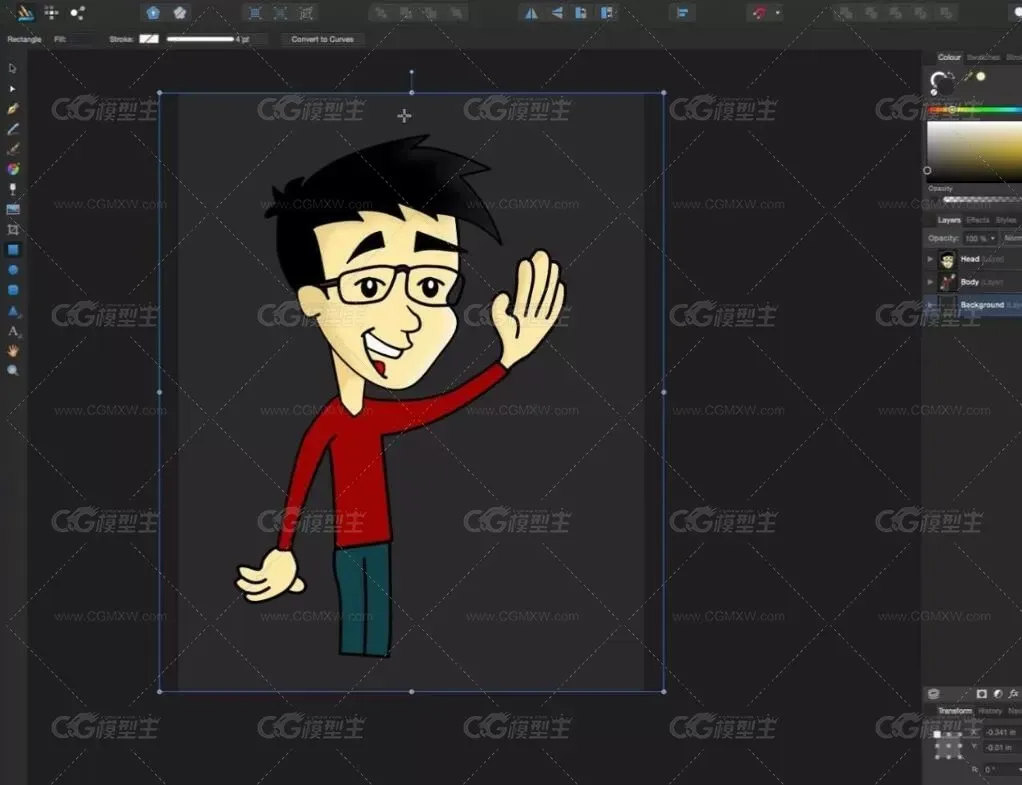
Task: Open the Alignment options icon
Action: (682, 12)
